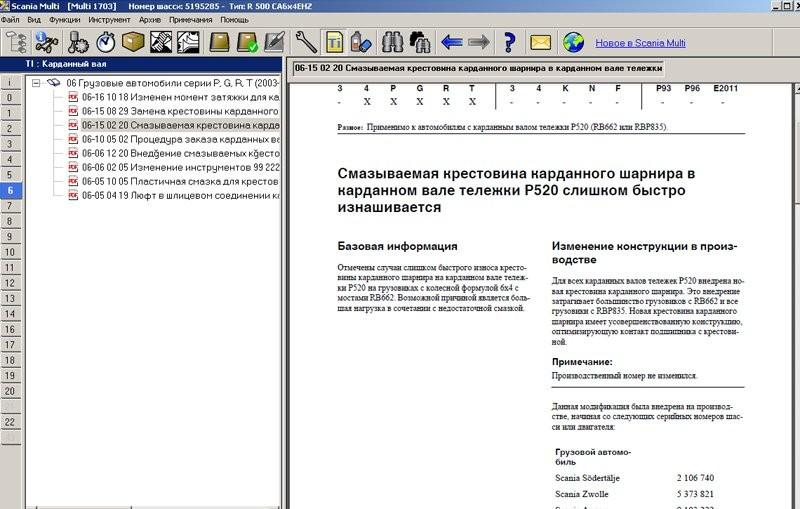Switch to group tab 2

10,129
